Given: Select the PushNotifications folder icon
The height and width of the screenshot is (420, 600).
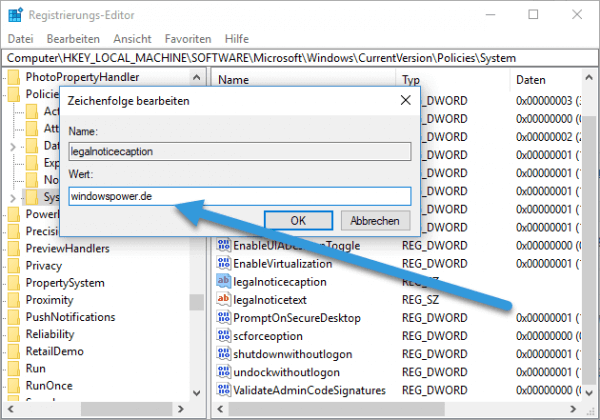Looking at the screenshot, I should coord(14,317).
